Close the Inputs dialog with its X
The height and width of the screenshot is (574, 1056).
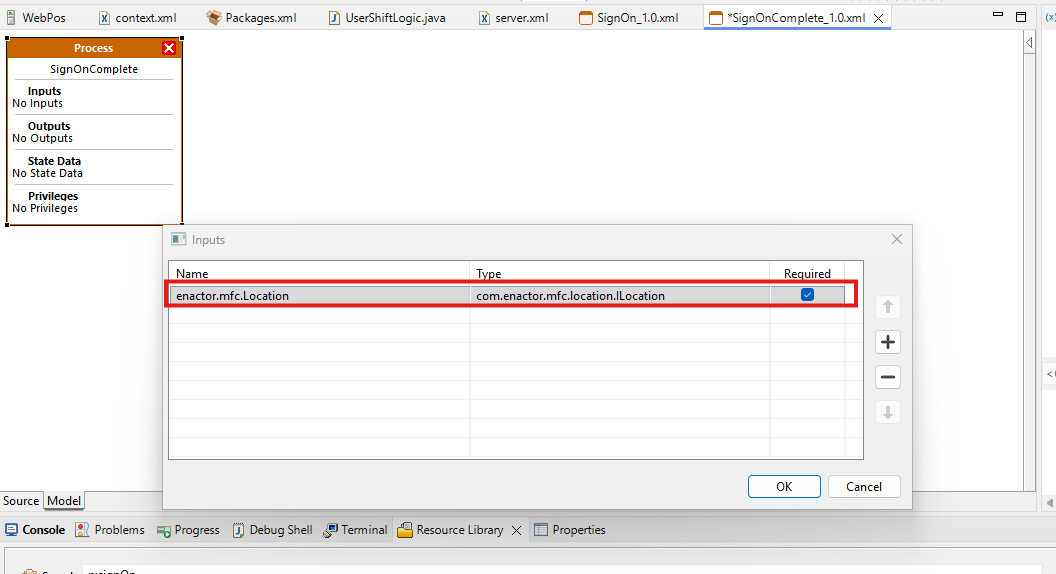click(x=896, y=239)
